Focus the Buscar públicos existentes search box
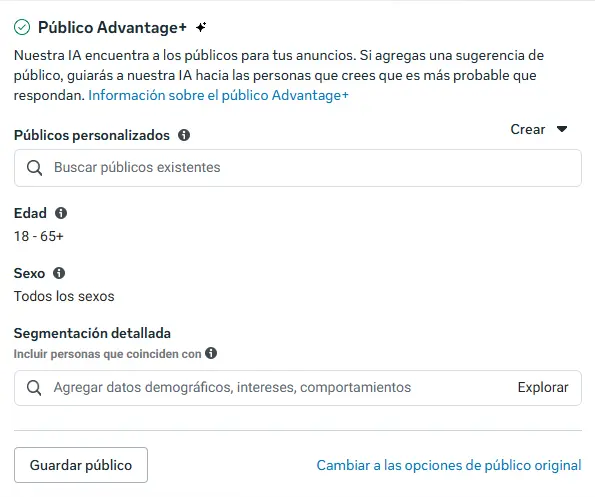 (x=298, y=168)
